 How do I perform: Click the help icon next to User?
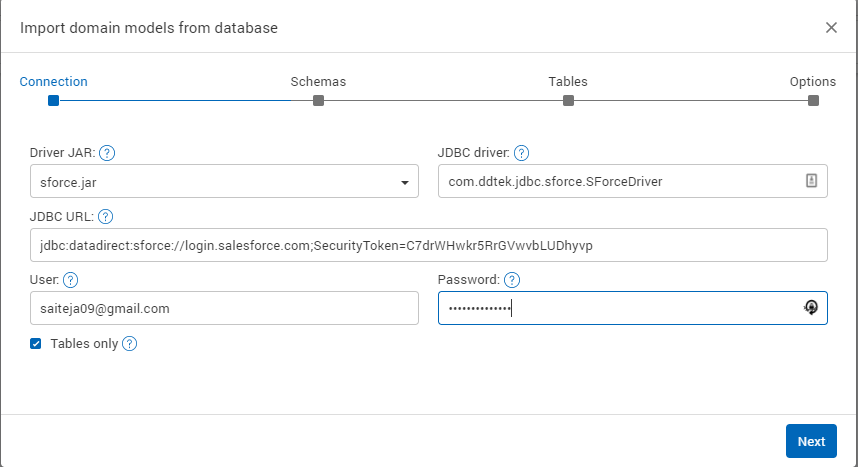[x=71, y=280]
